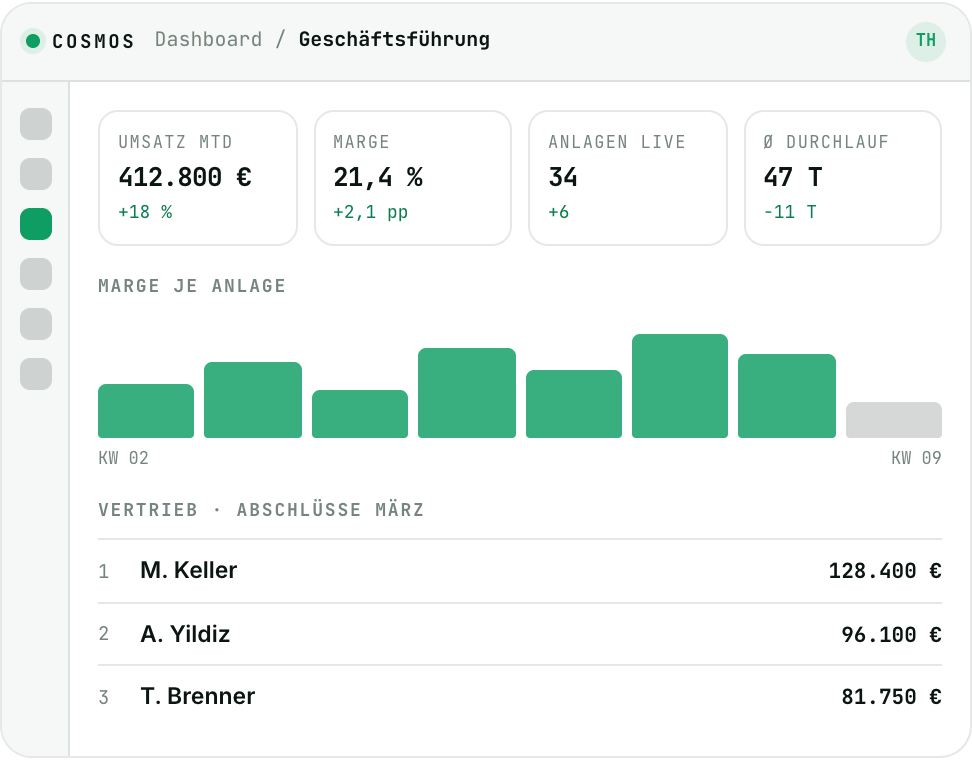Open the M. Keller row
The image size is (972, 760).
click(x=519, y=571)
